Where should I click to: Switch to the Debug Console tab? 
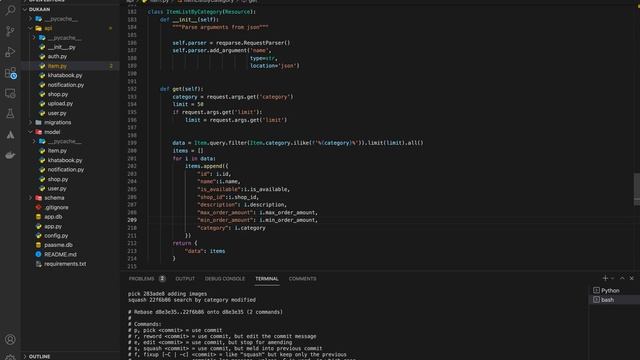(225, 279)
